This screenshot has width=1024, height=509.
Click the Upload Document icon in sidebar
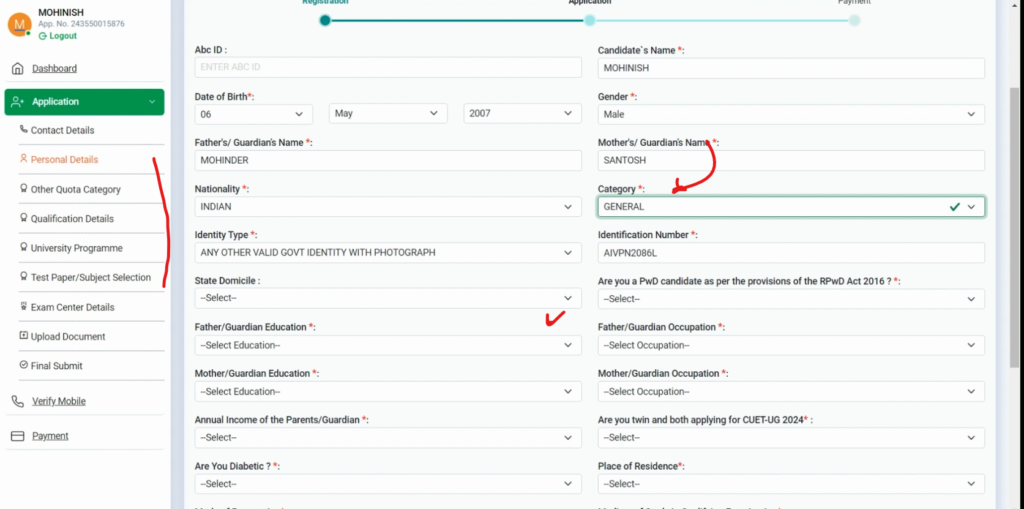pyautogui.click(x=24, y=337)
